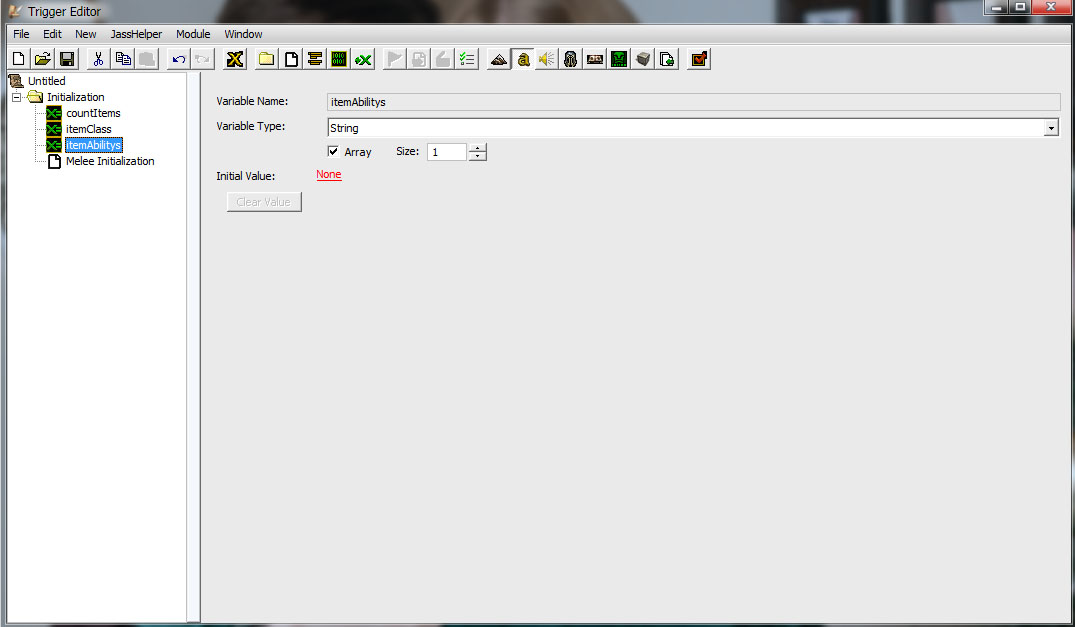Viewport: 1075px width, 627px height.
Task: Open the Variables dialog with the yellow X icon
Action: click(234, 60)
